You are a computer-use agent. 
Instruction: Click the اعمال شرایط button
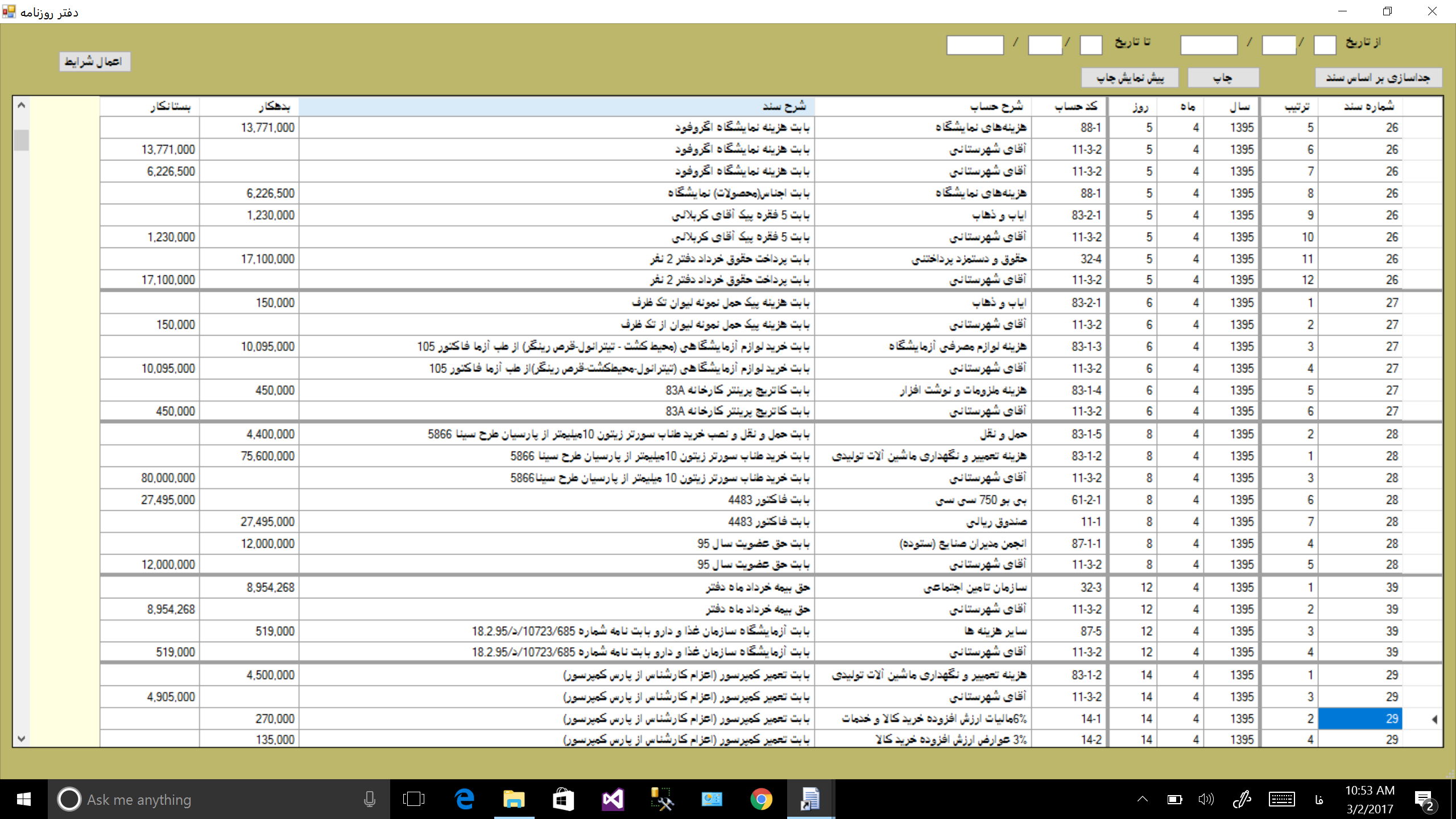click(94, 61)
